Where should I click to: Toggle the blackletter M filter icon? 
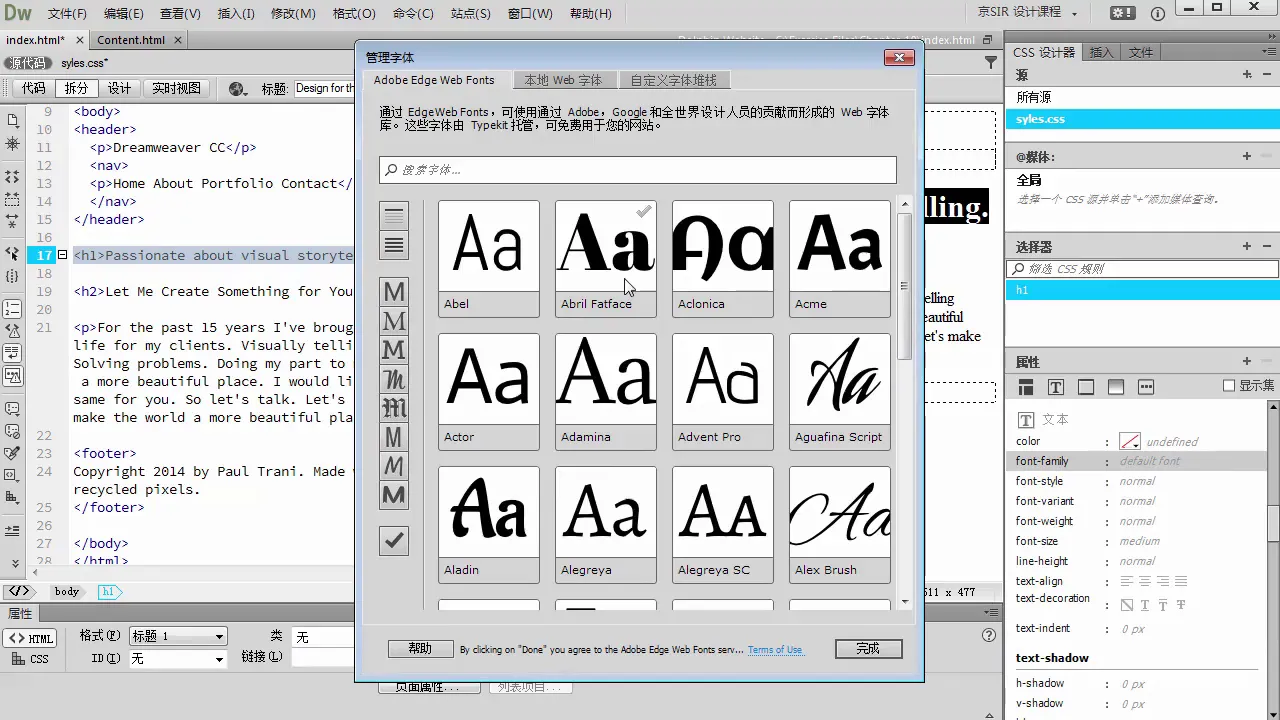[394, 408]
